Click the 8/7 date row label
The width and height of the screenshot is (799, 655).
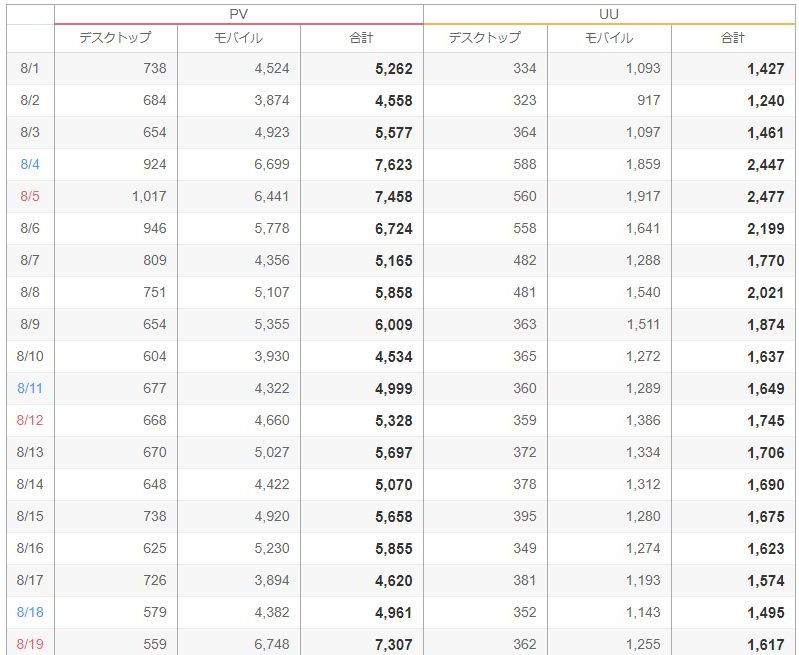(30, 260)
